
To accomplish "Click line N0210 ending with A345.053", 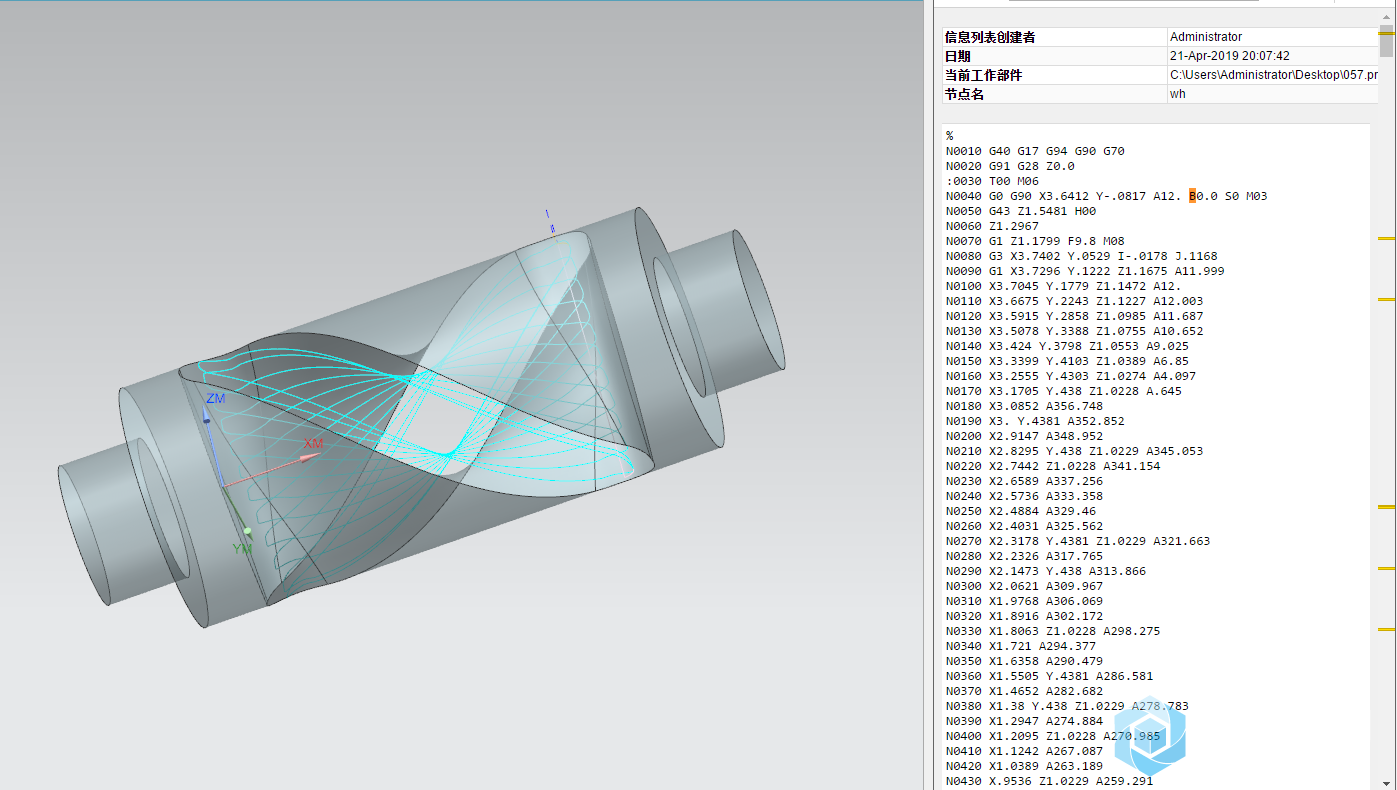I will tap(1075, 451).
